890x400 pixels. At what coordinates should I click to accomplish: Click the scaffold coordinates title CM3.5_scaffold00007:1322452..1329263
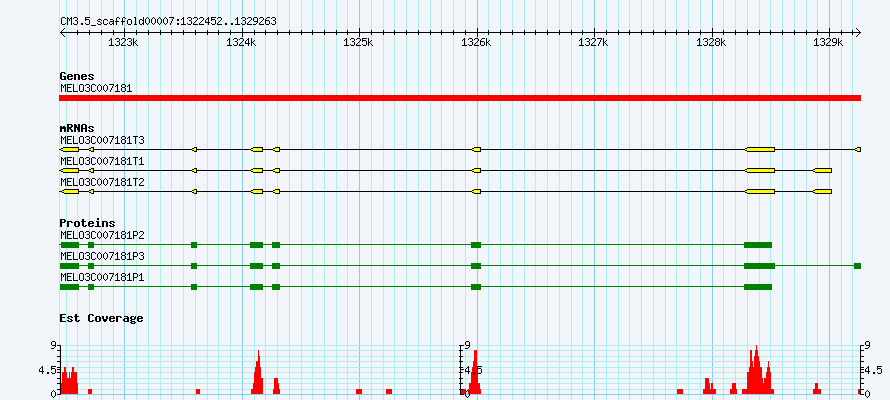pos(168,21)
